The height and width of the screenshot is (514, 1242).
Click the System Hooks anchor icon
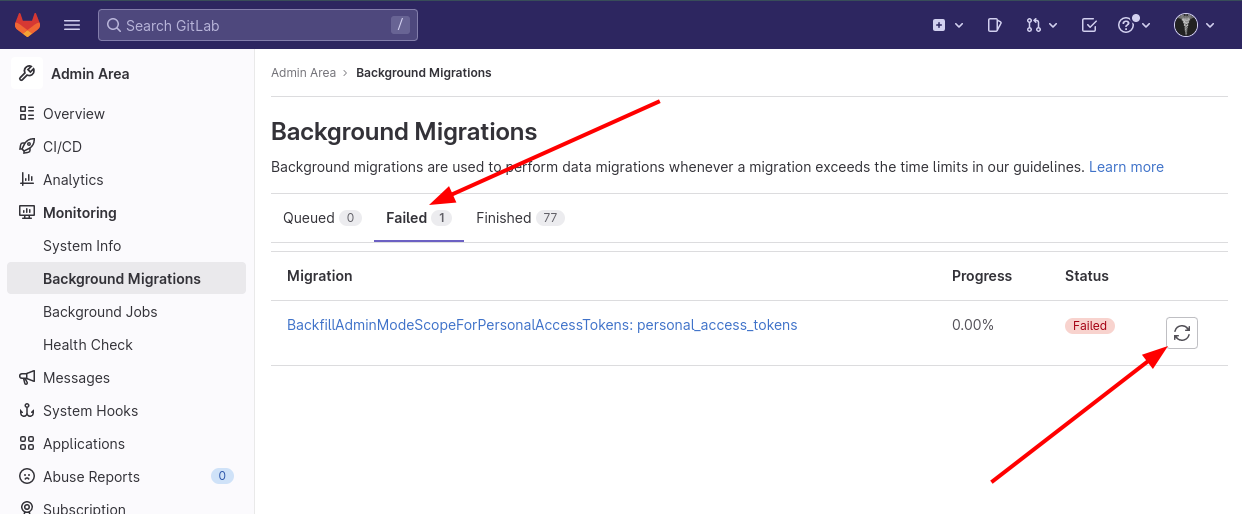(x=27, y=411)
